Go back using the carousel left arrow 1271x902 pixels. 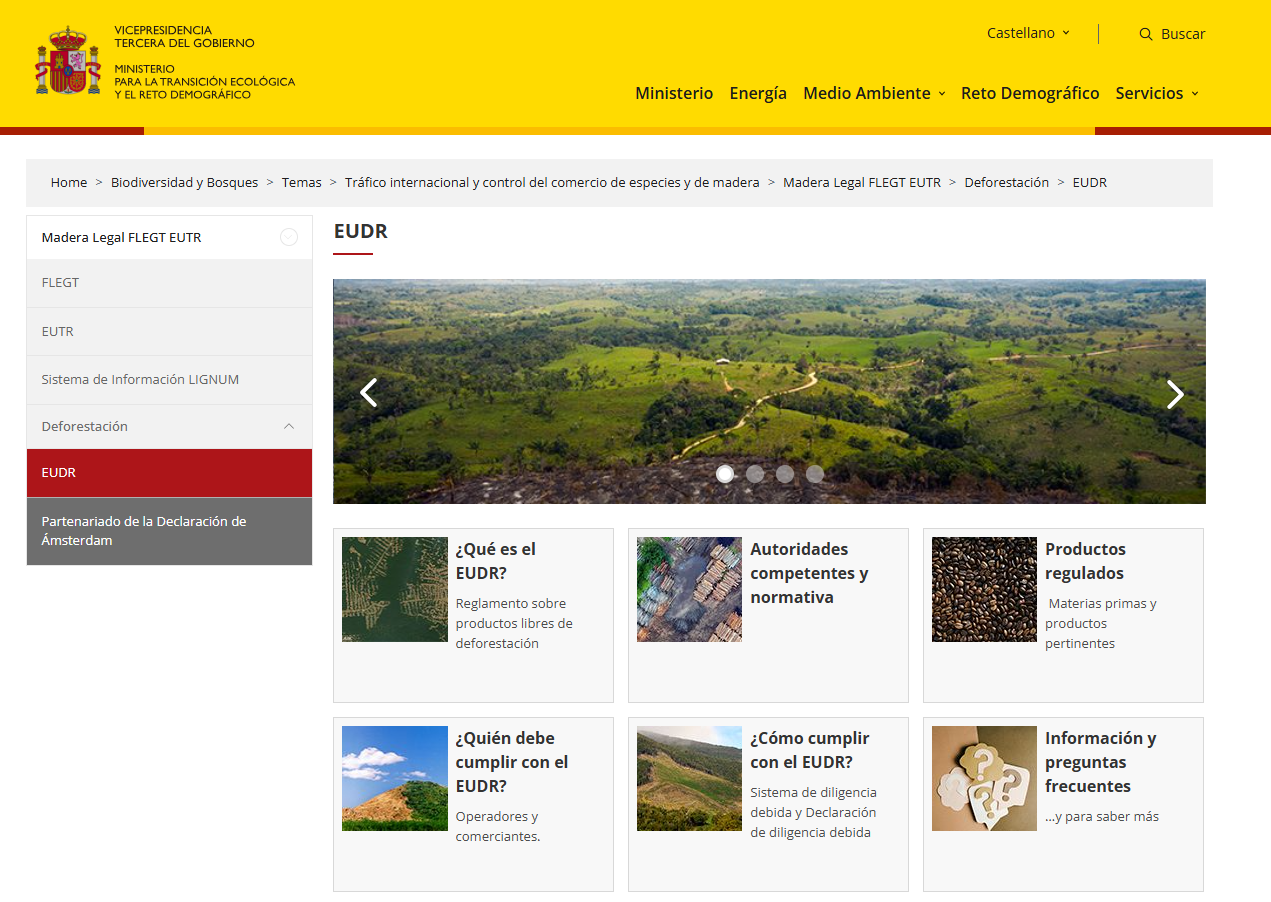[x=368, y=392]
